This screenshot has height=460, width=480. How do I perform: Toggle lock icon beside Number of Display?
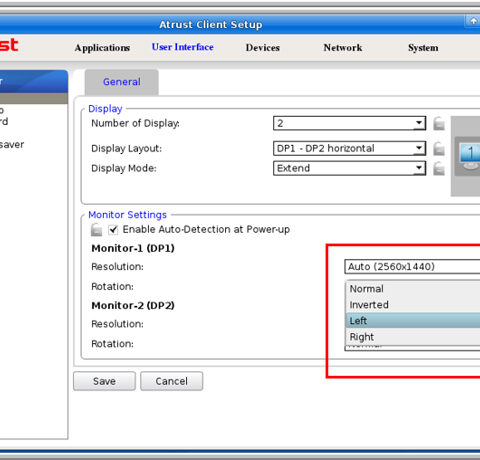tap(439, 124)
